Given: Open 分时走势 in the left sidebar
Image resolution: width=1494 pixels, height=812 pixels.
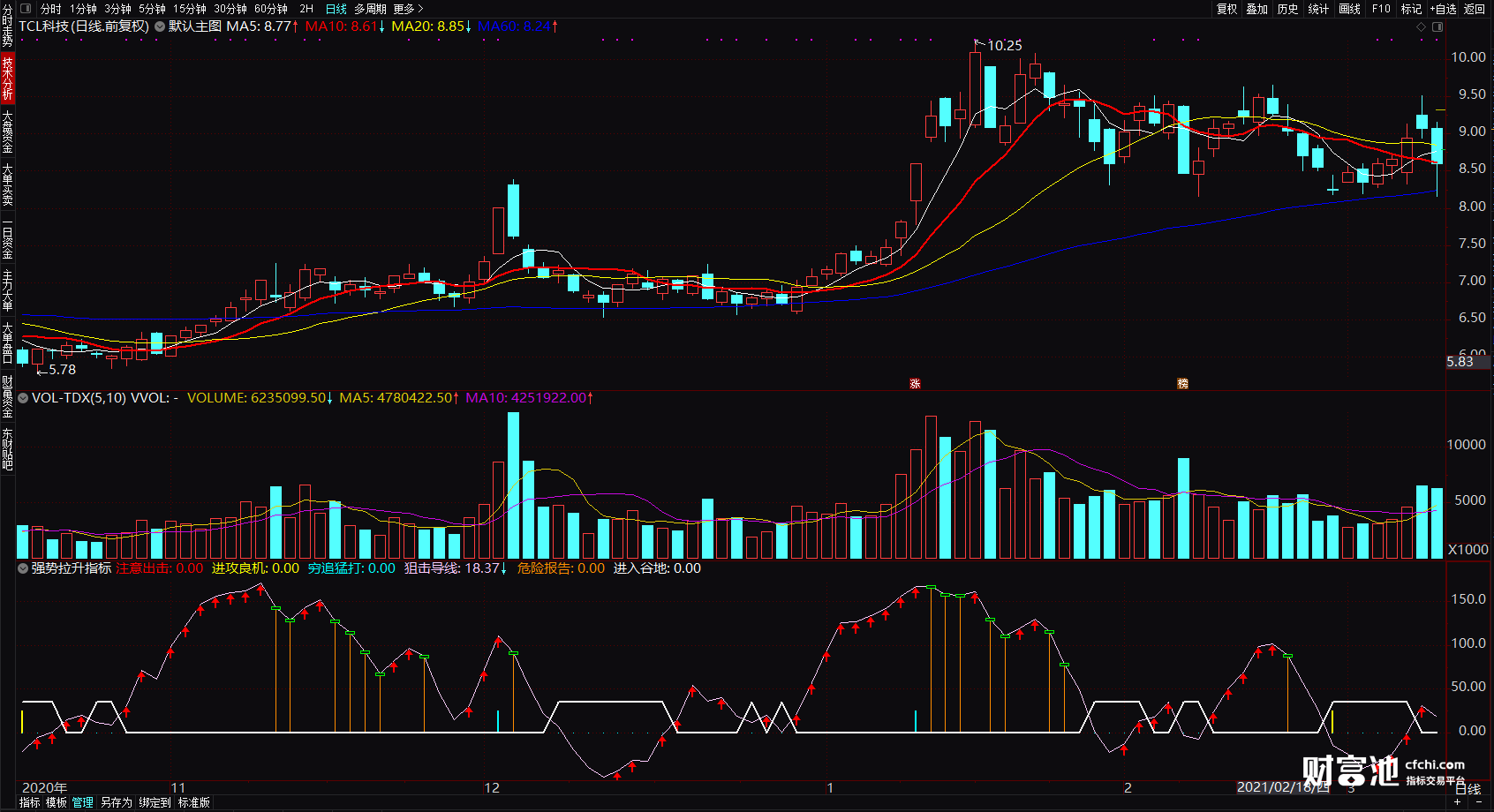Looking at the screenshot, I should click(7, 25).
